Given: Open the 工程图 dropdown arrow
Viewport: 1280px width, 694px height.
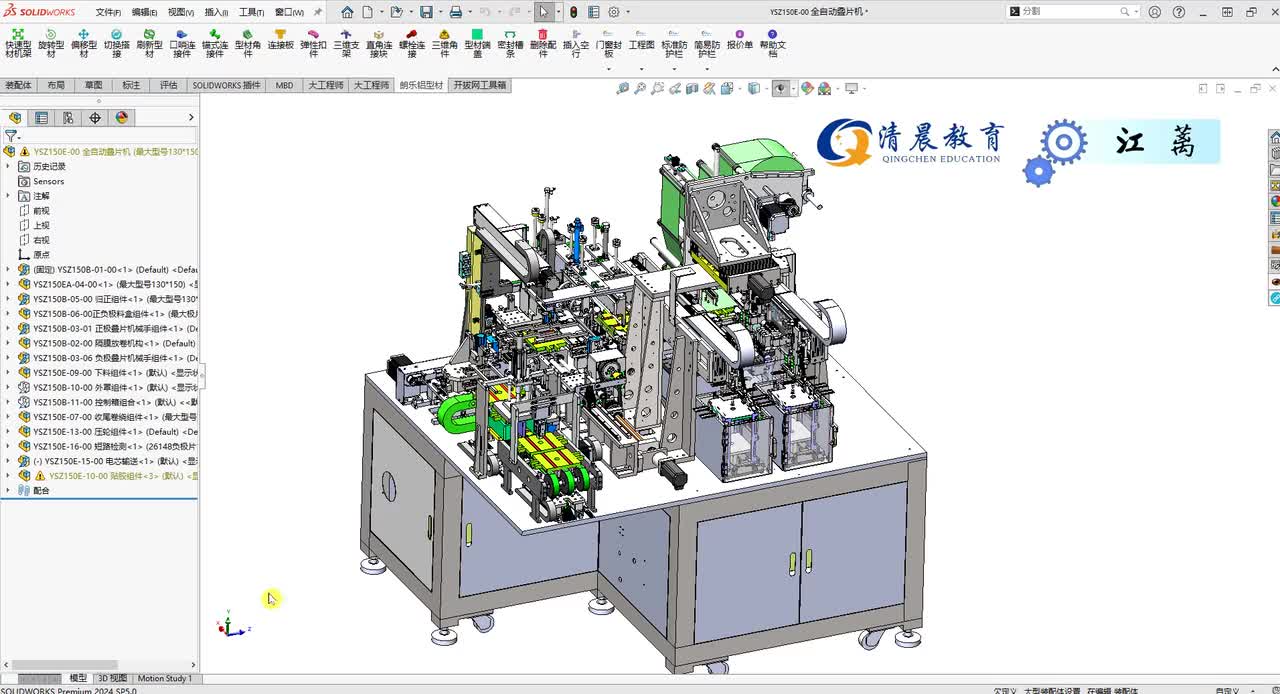Looking at the screenshot, I should point(641,70).
